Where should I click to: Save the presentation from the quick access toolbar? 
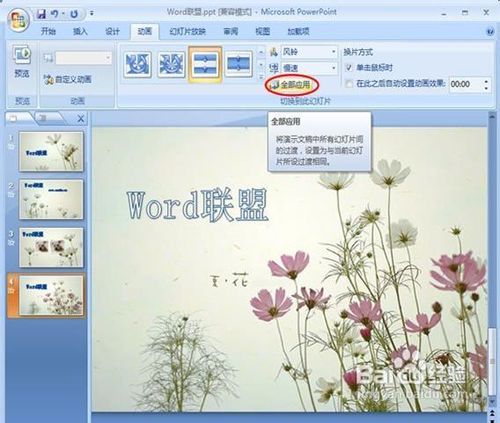[x=42, y=14]
